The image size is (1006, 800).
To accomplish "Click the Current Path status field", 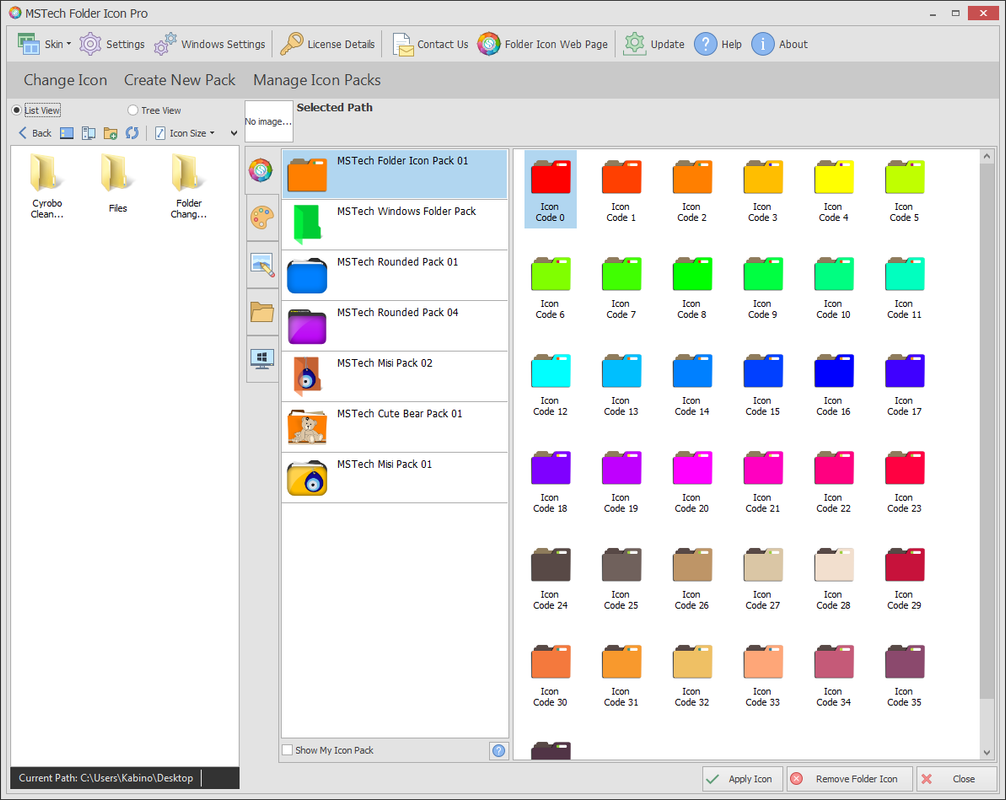I will pyautogui.click(x=124, y=778).
